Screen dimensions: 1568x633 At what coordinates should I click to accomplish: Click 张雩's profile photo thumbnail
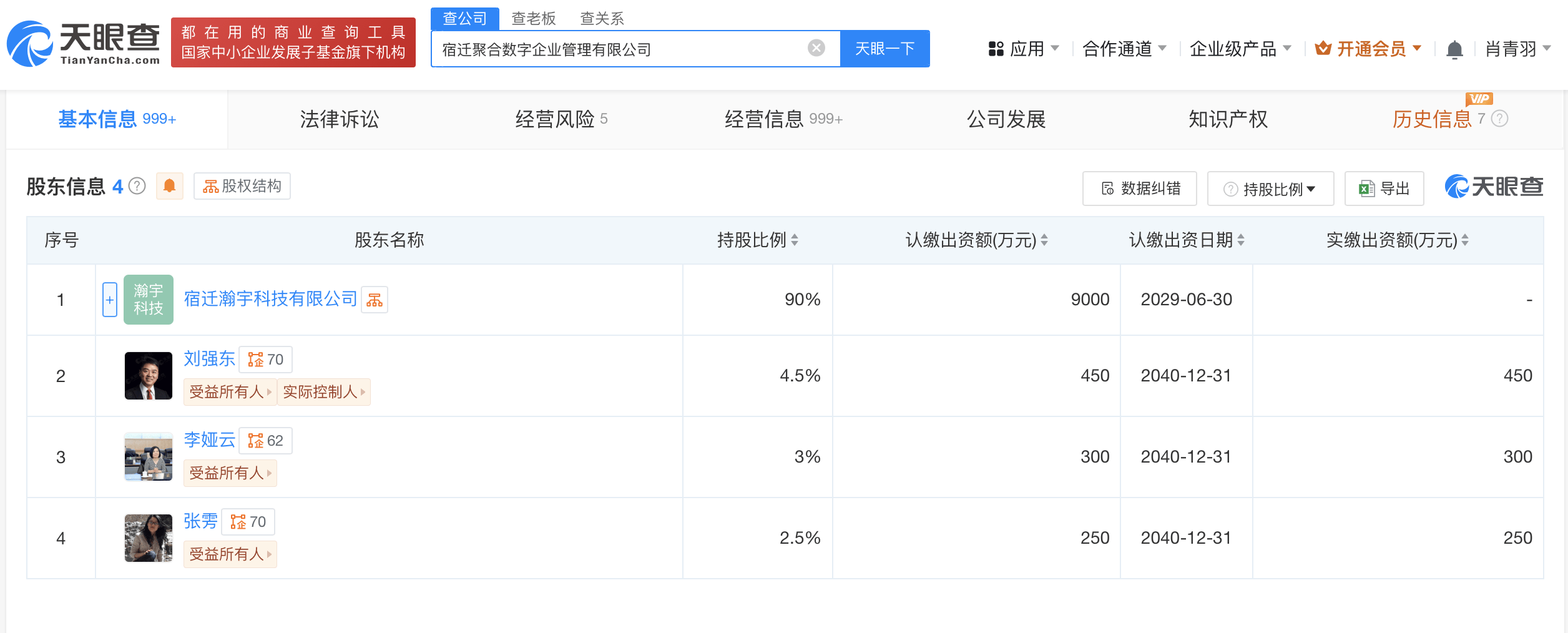coord(149,538)
